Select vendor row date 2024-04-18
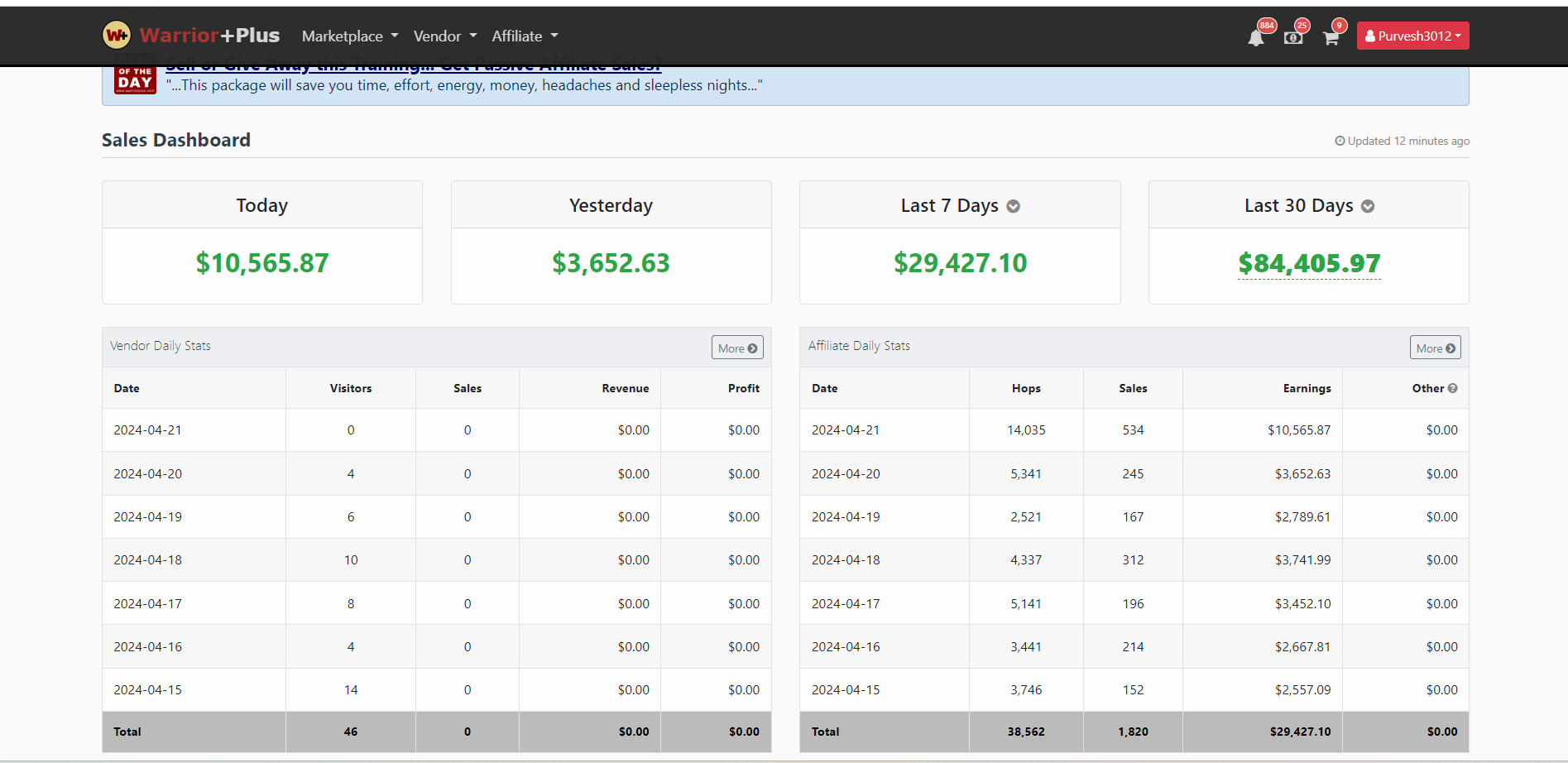The width and height of the screenshot is (1568, 763). [x=147, y=560]
